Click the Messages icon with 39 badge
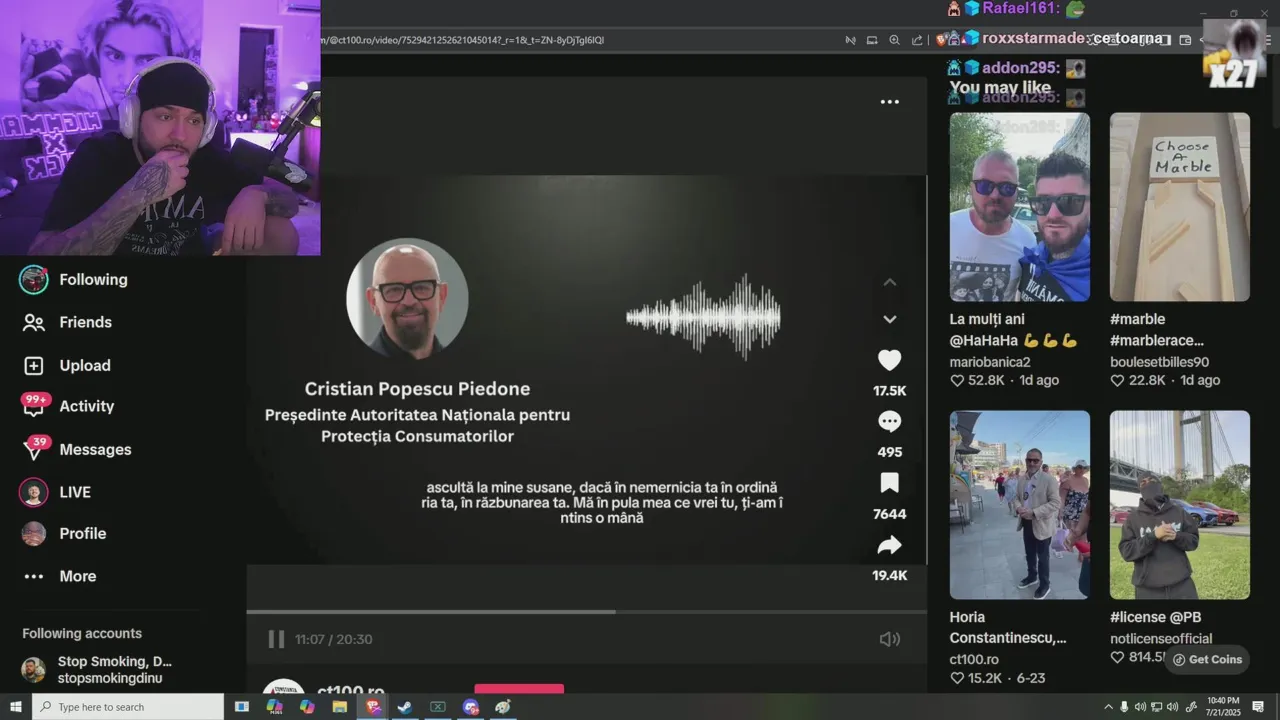The width and height of the screenshot is (1280, 720). coord(35,448)
